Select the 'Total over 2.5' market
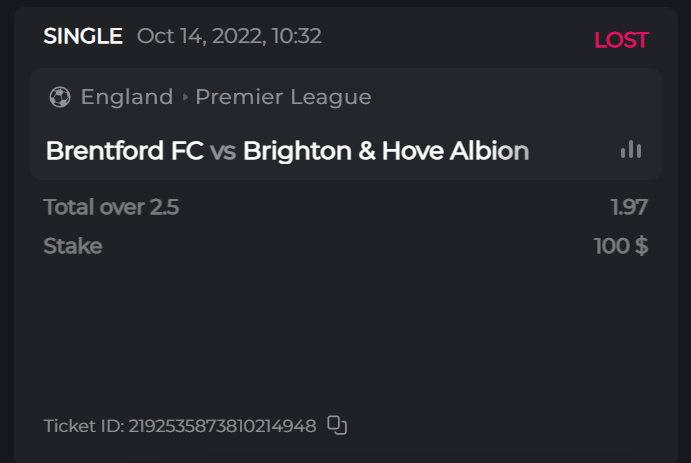The width and height of the screenshot is (691, 463). (x=111, y=208)
